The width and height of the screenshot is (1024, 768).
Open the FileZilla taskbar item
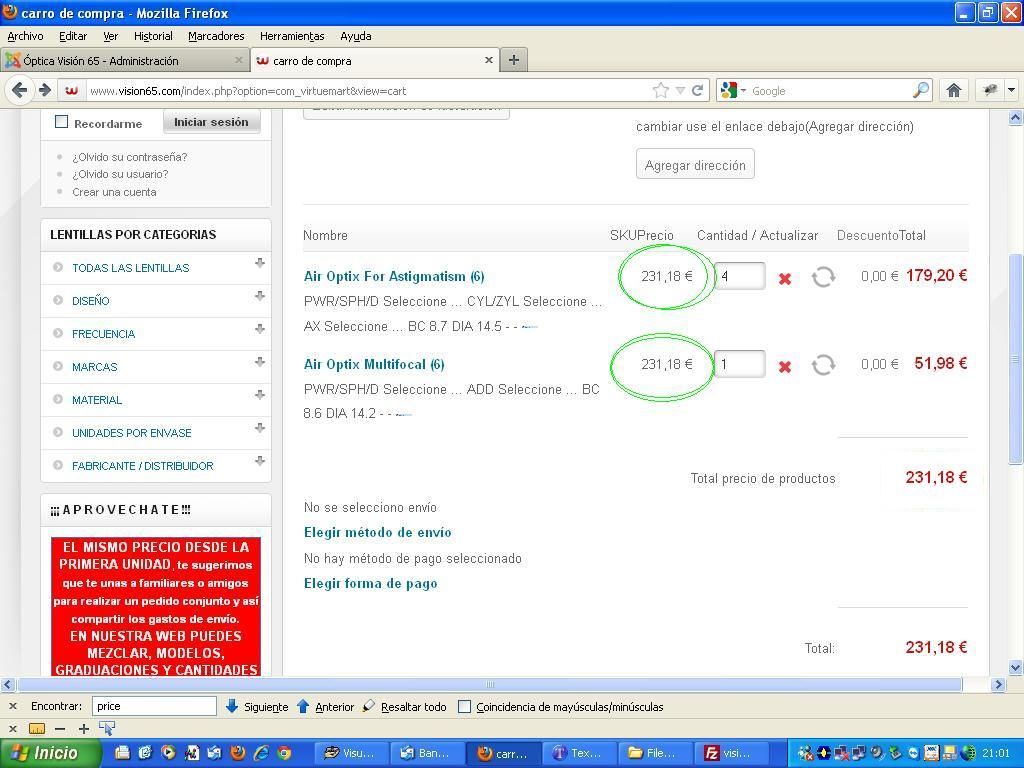pyautogui.click(x=731, y=753)
